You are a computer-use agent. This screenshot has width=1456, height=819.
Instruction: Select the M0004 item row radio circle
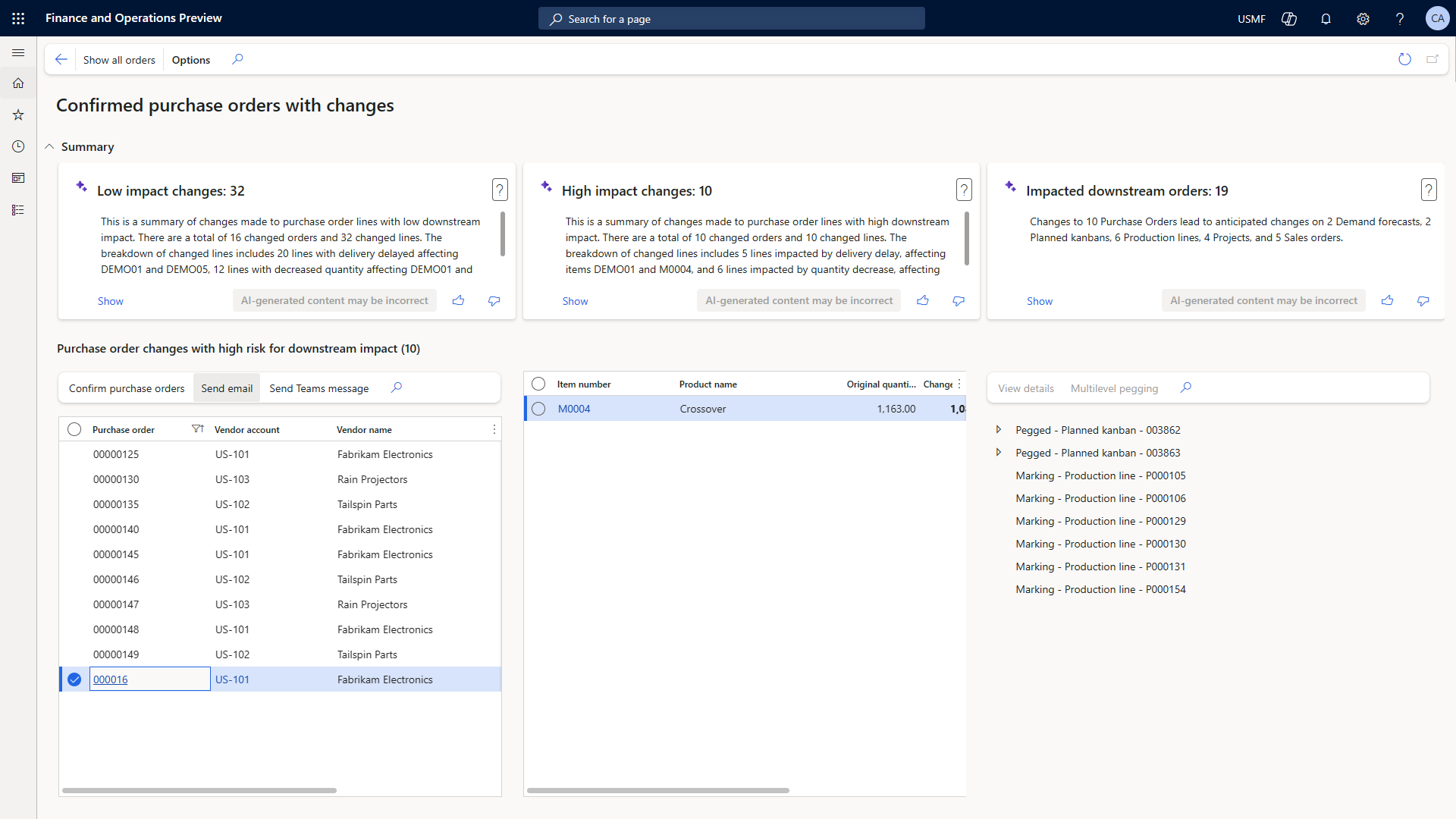tap(538, 409)
